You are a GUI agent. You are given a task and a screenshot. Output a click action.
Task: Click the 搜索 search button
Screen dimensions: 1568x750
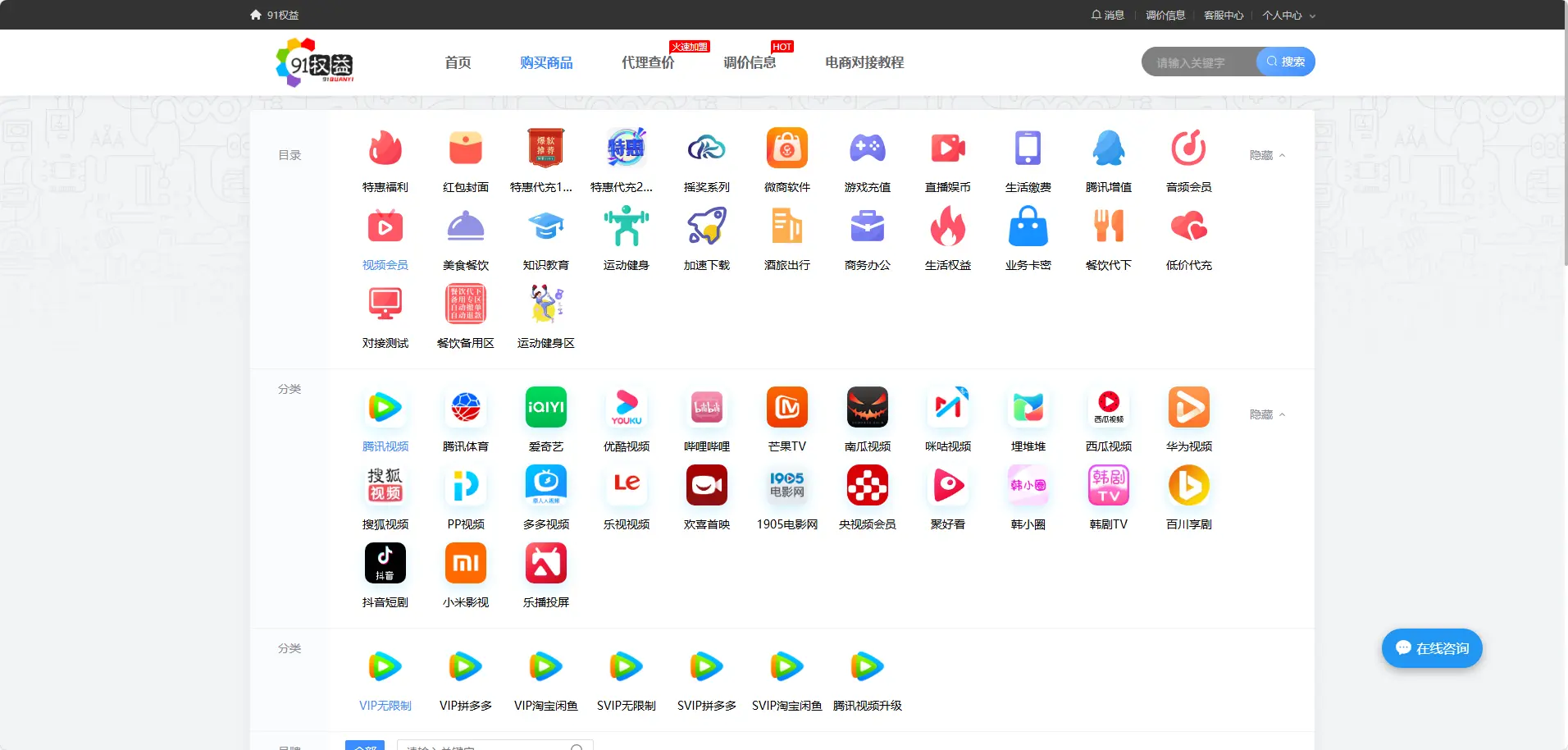[x=1285, y=62]
